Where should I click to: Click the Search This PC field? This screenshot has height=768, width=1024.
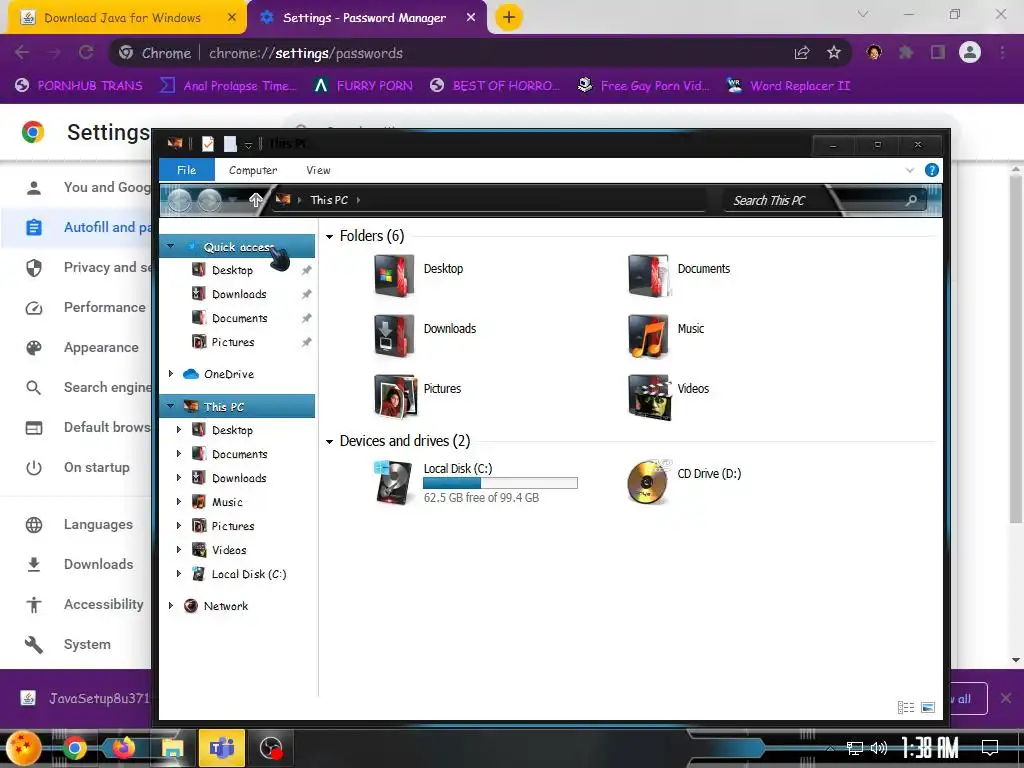pyautogui.click(x=824, y=200)
